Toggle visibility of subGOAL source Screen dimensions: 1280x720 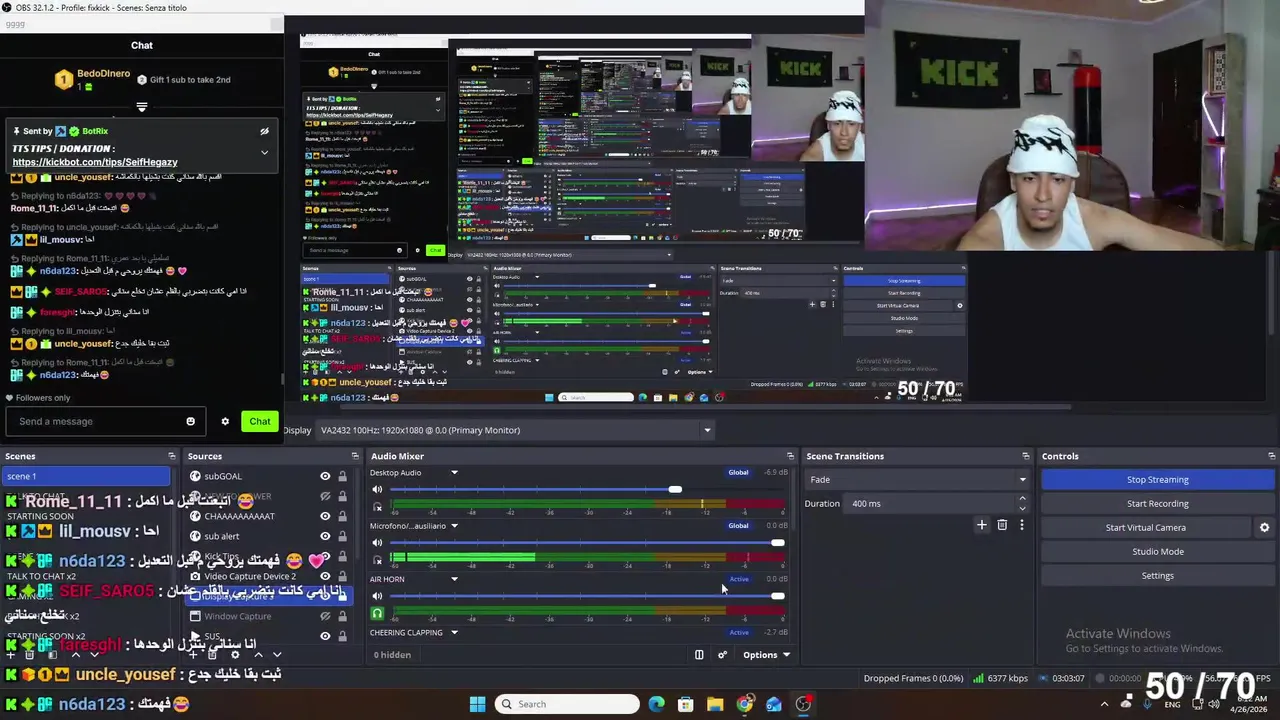coord(325,476)
